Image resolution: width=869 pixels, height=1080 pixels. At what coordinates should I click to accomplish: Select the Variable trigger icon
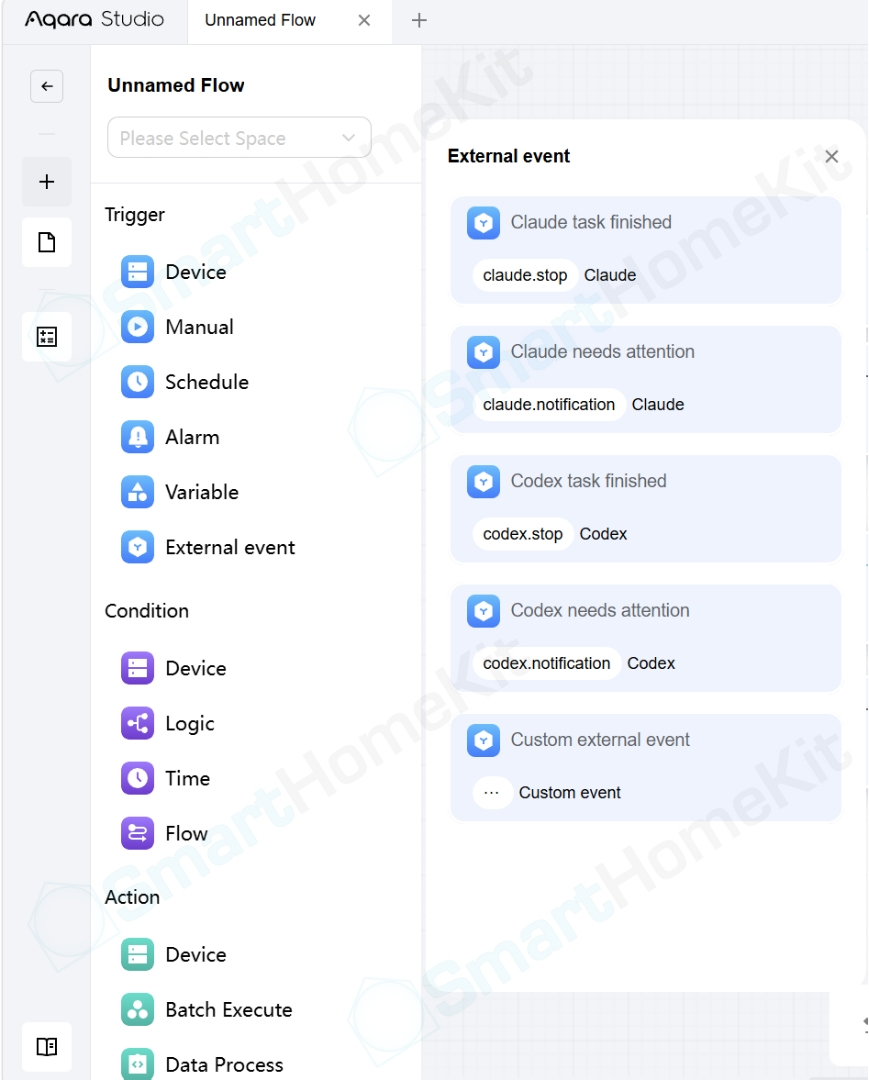tap(138, 492)
